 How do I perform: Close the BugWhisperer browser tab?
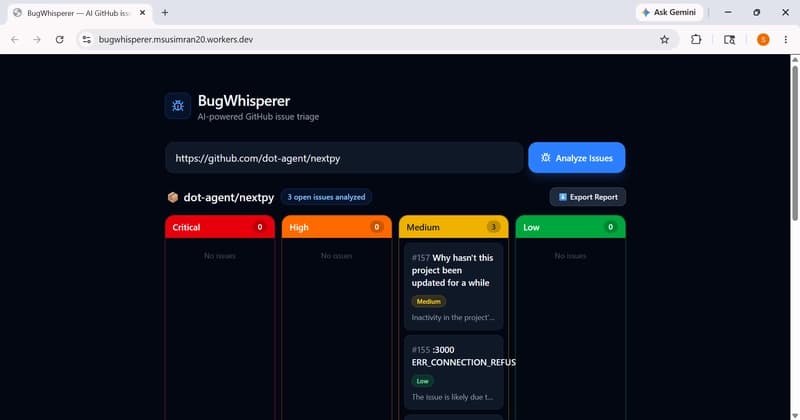(142, 13)
